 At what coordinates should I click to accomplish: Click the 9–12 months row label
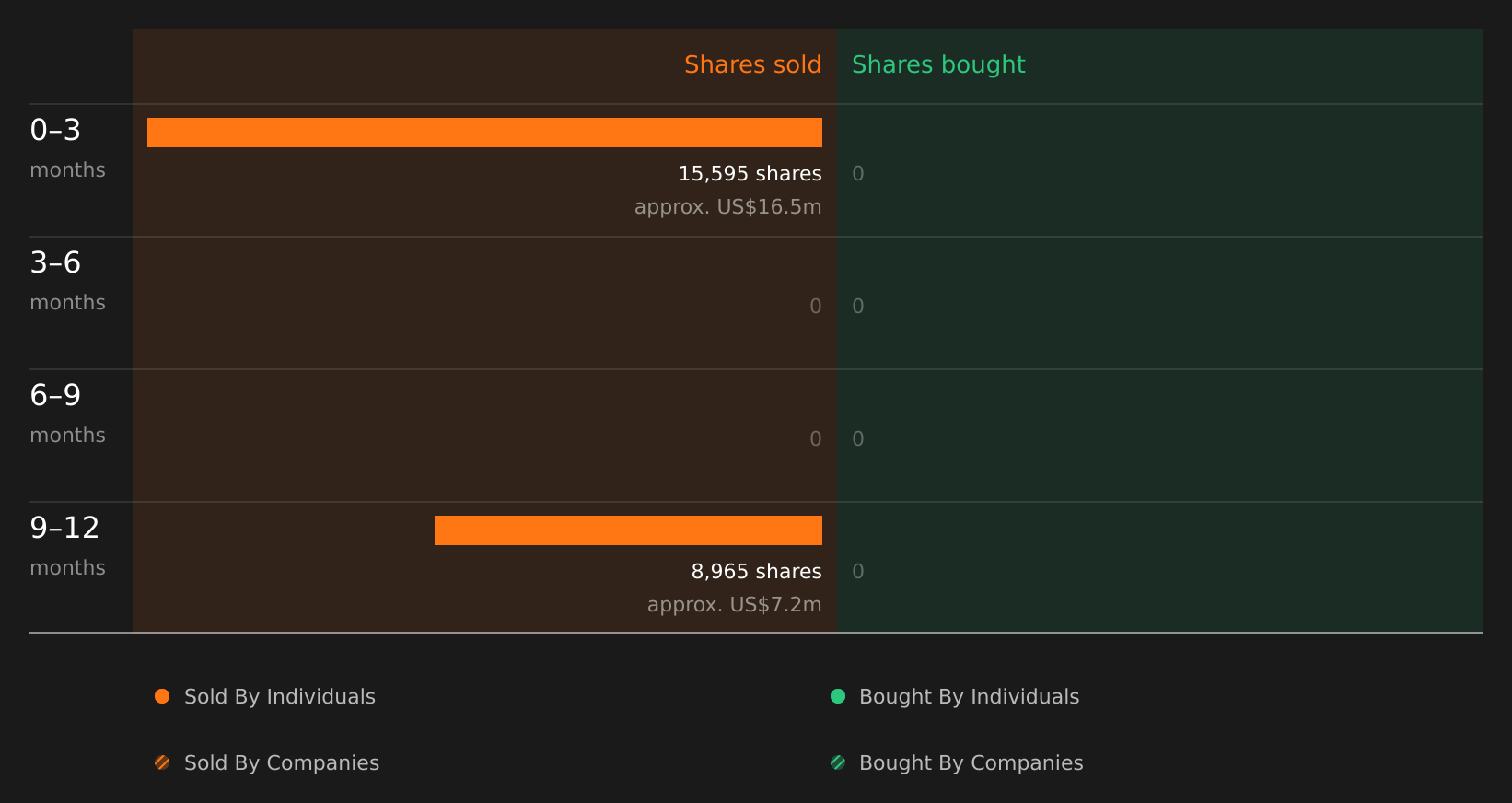click(67, 546)
